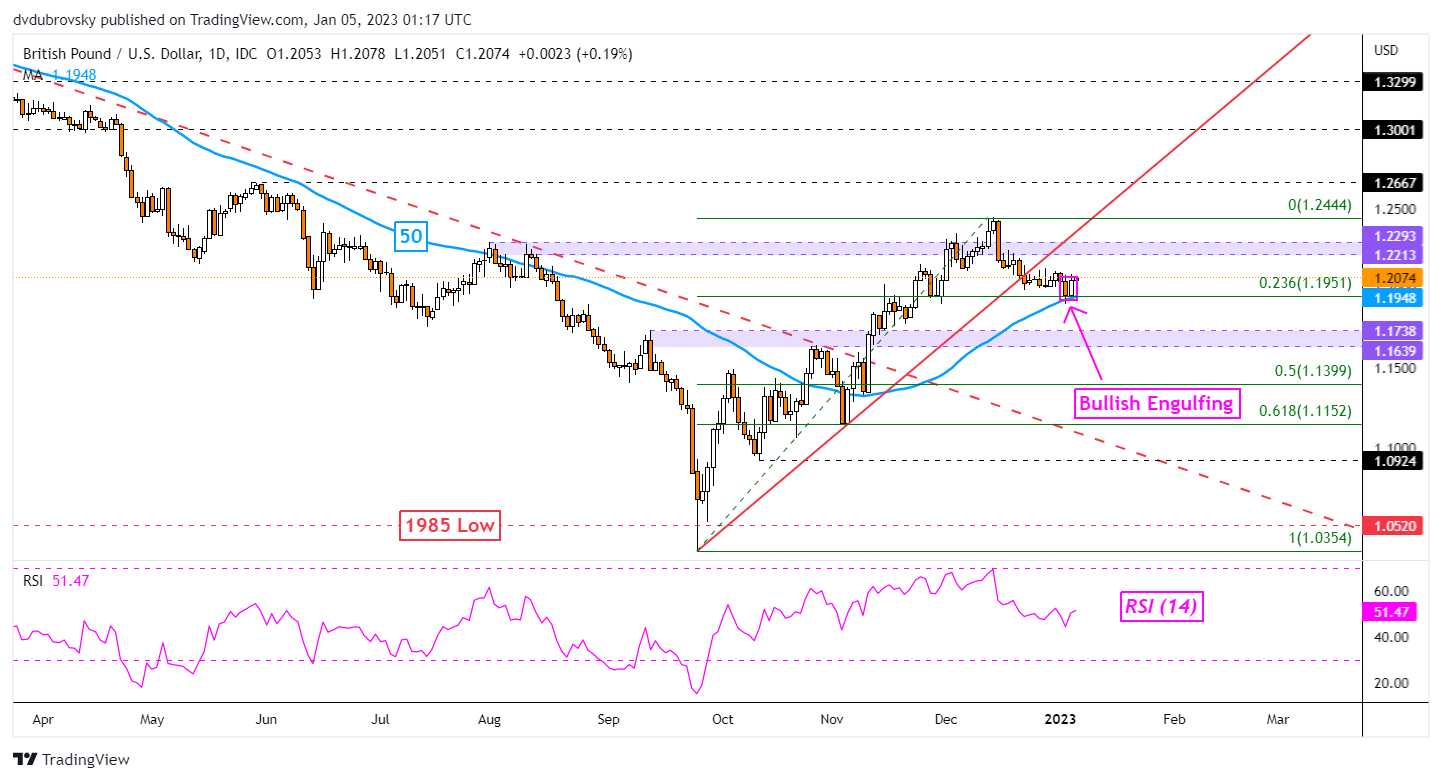Click the 1.2293 purple price label
This screenshot has width=1442, height=781.
pos(1391,236)
